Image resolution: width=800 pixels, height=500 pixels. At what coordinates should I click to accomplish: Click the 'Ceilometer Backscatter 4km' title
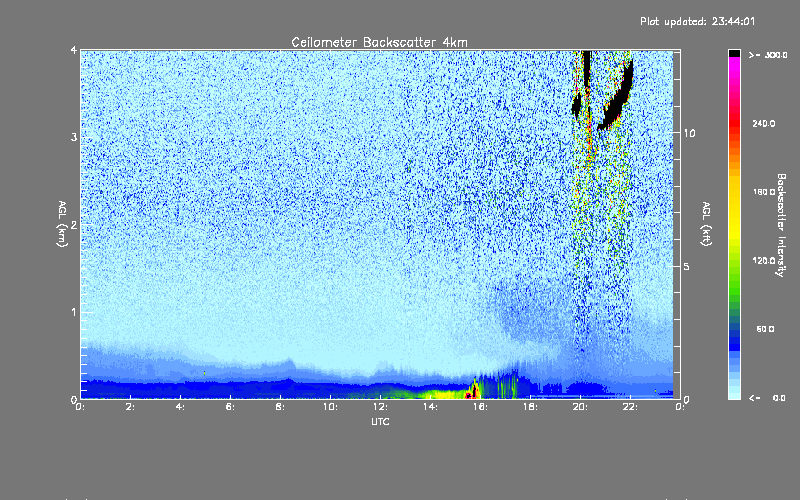pos(379,42)
